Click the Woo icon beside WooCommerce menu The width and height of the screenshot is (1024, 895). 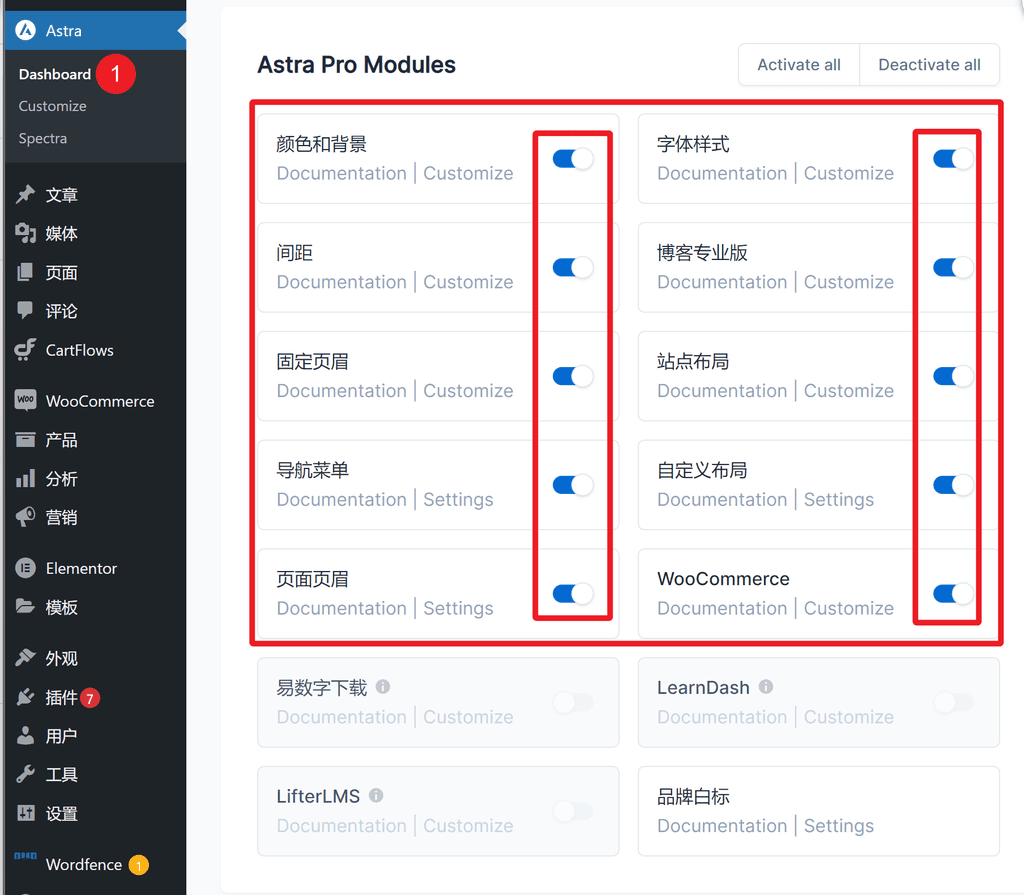click(x=25, y=400)
